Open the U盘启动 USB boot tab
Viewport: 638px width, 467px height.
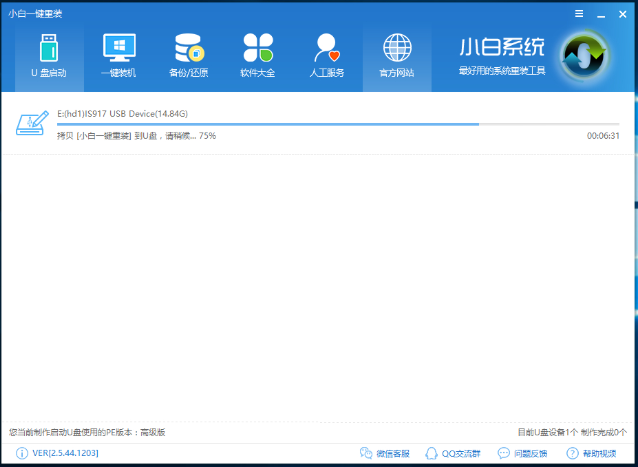tap(49, 56)
